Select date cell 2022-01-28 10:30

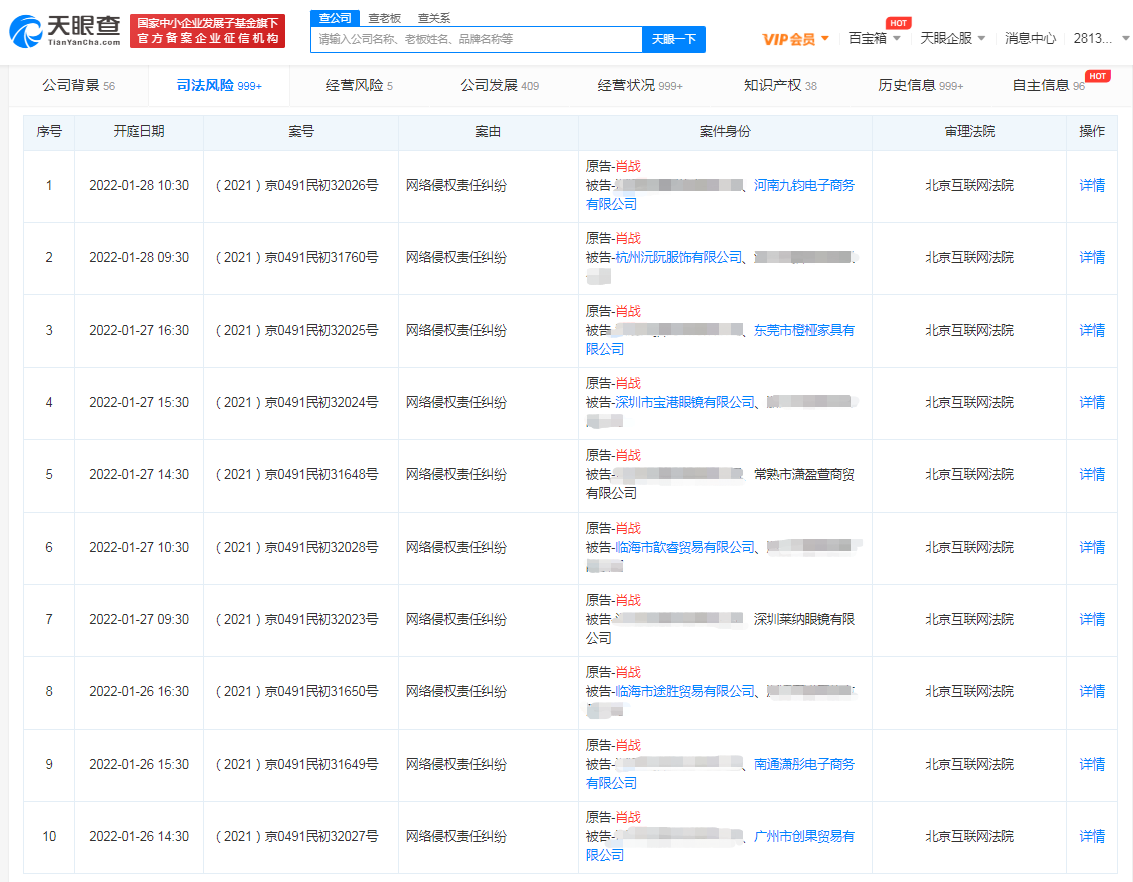pyautogui.click(x=139, y=186)
